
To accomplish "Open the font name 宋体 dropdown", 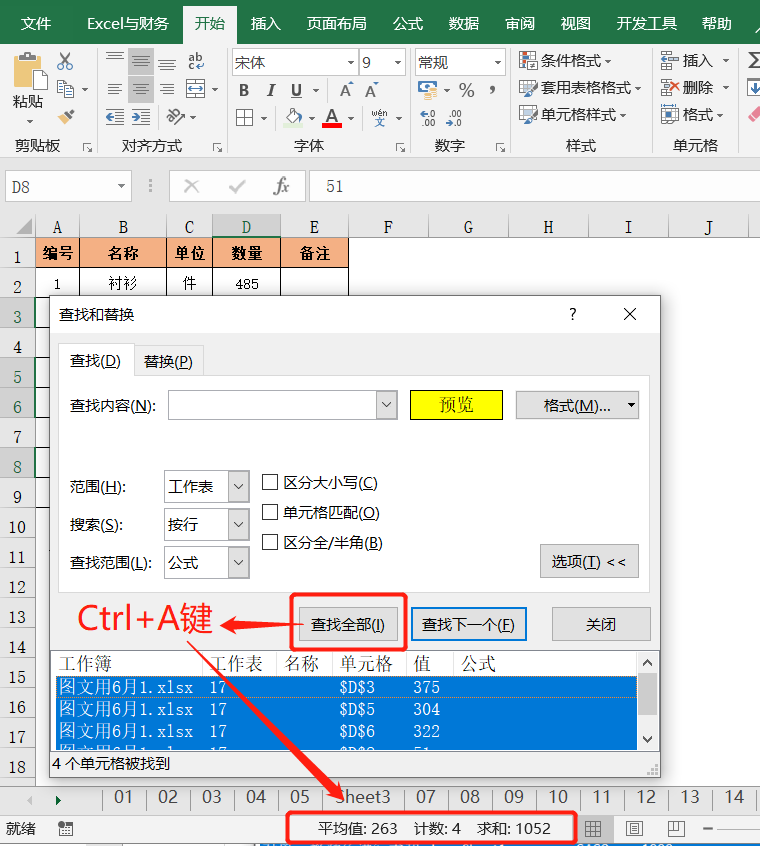I will pos(351,63).
